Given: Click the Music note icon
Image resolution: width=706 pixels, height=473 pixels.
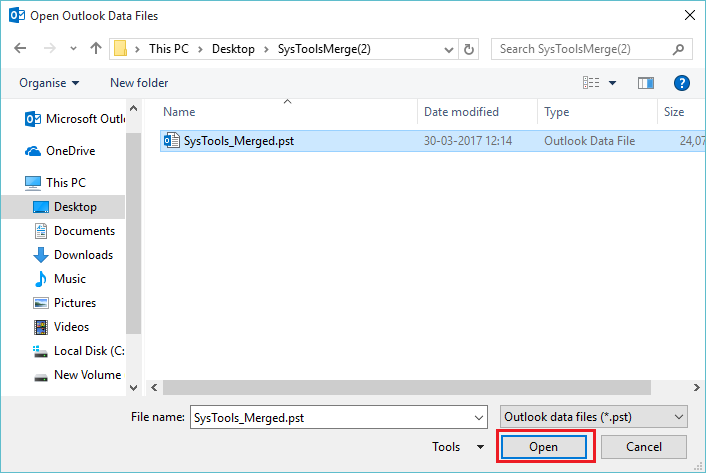Looking at the screenshot, I should (x=41, y=279).
